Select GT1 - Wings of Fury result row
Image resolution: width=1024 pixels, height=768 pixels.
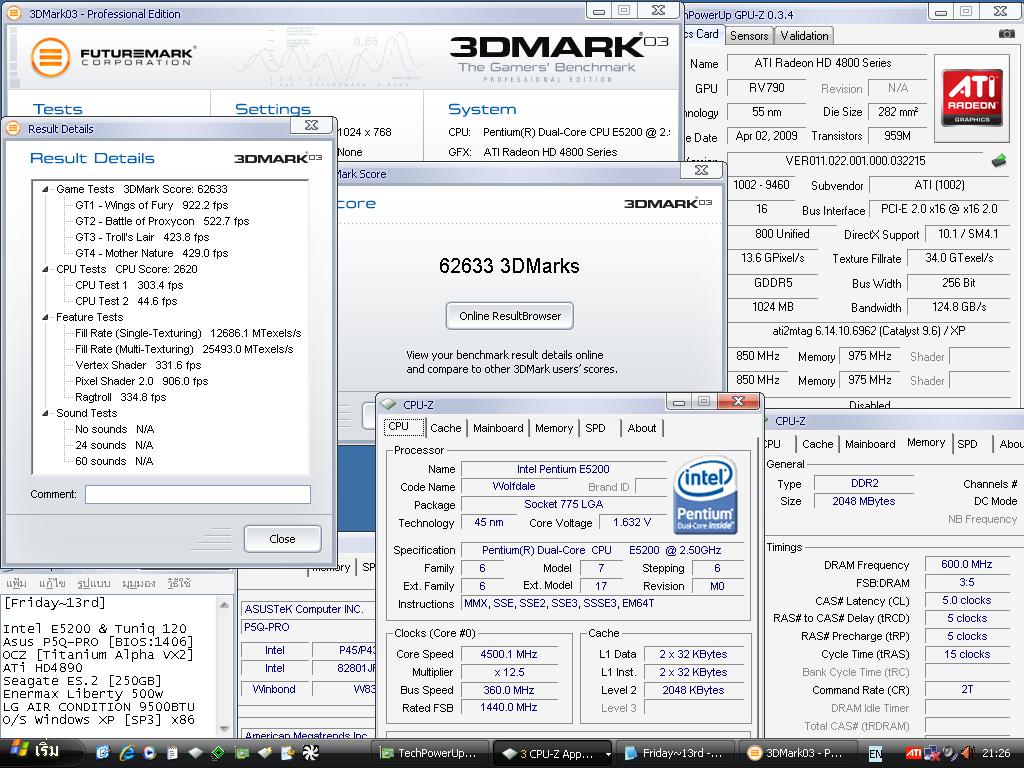pos(152,205)
